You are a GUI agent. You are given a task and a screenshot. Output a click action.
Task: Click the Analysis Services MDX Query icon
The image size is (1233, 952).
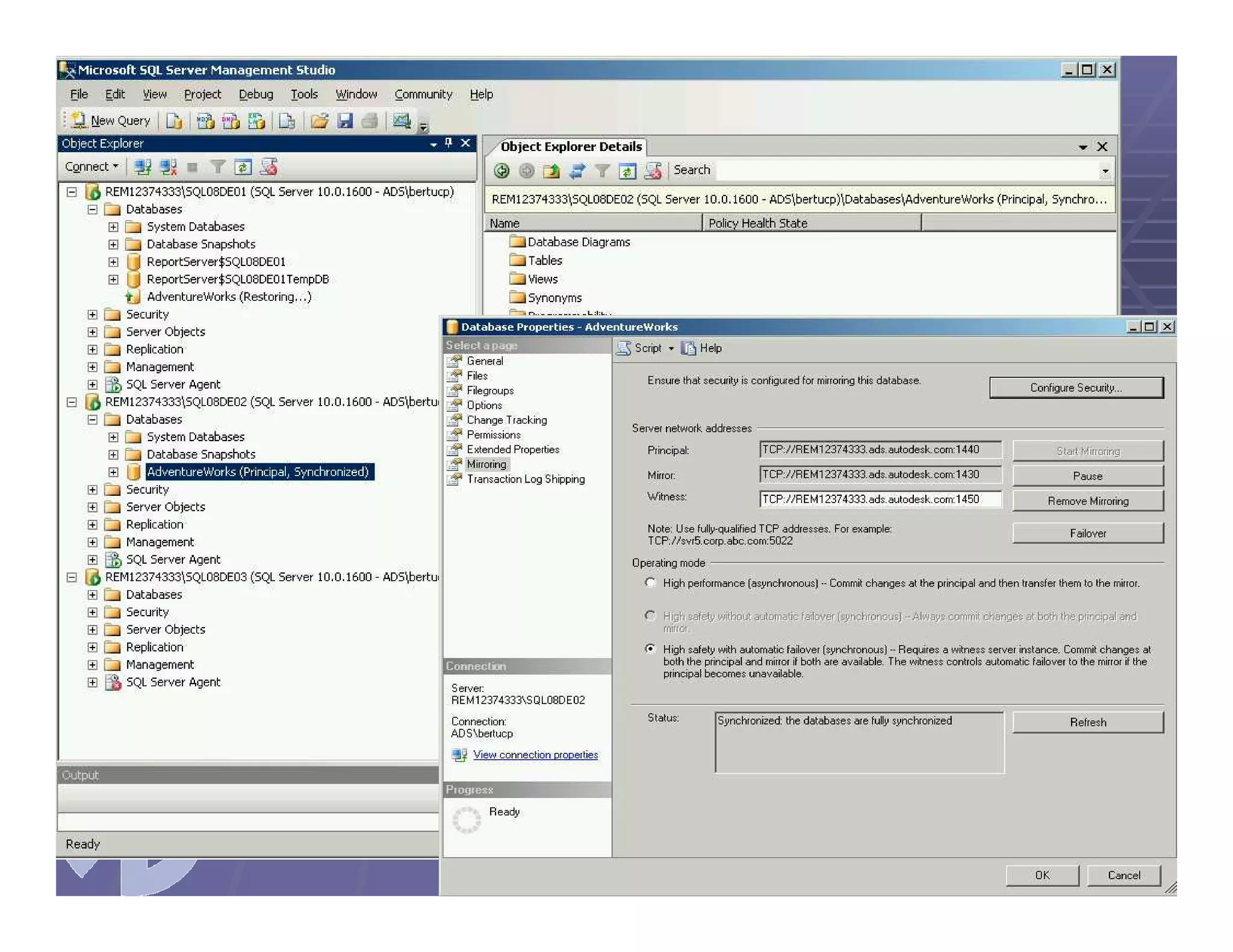pyautogui.click(x=205, y=121)
